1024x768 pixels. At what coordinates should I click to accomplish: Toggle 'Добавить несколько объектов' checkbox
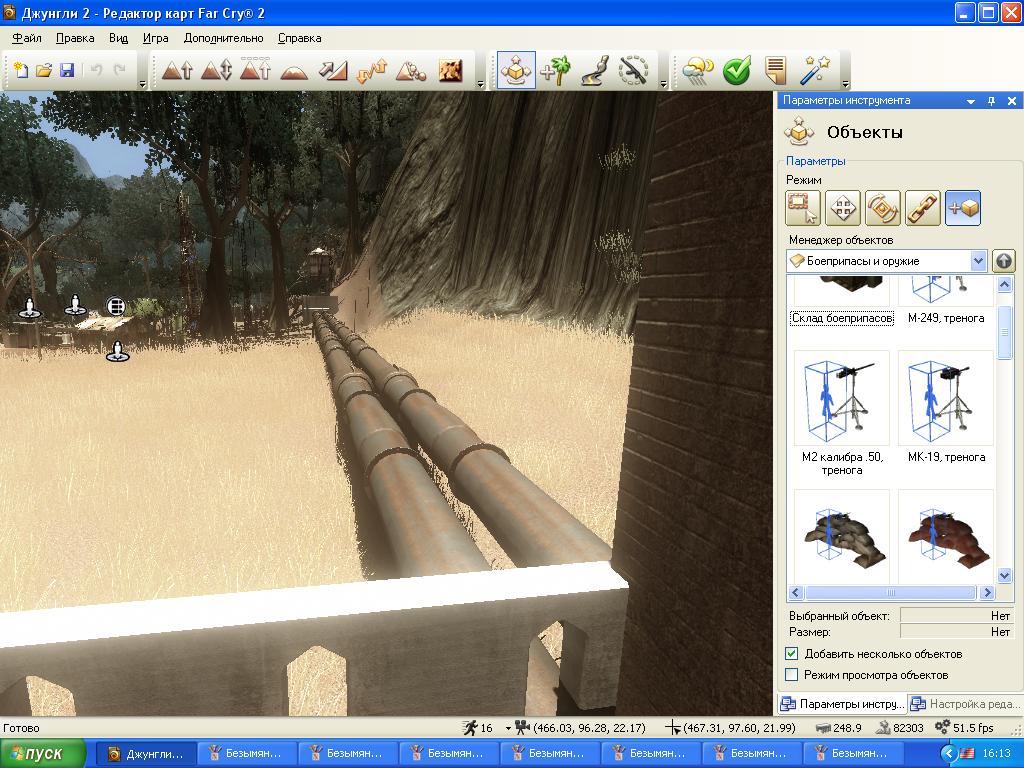[792, 654]
